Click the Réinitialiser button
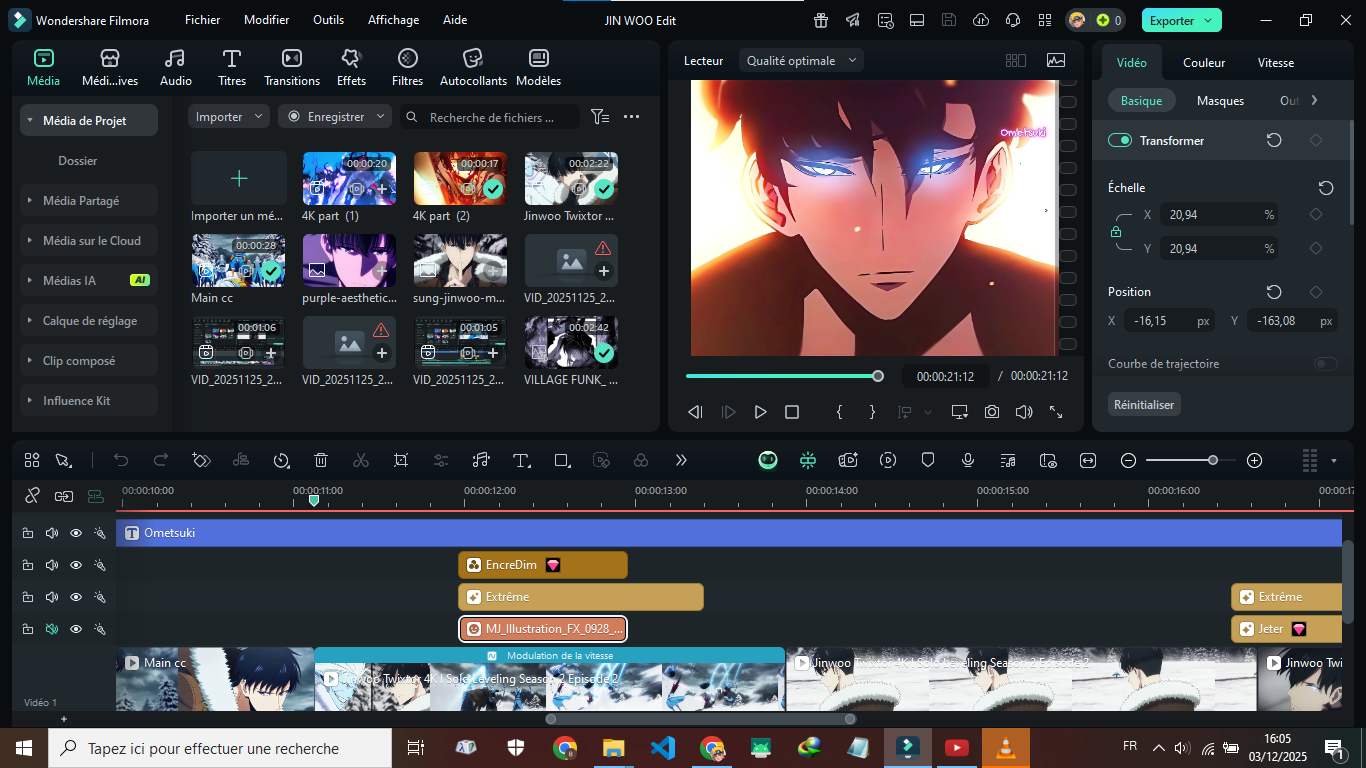Viewport: 1366px width, 768px height. 1144,405
